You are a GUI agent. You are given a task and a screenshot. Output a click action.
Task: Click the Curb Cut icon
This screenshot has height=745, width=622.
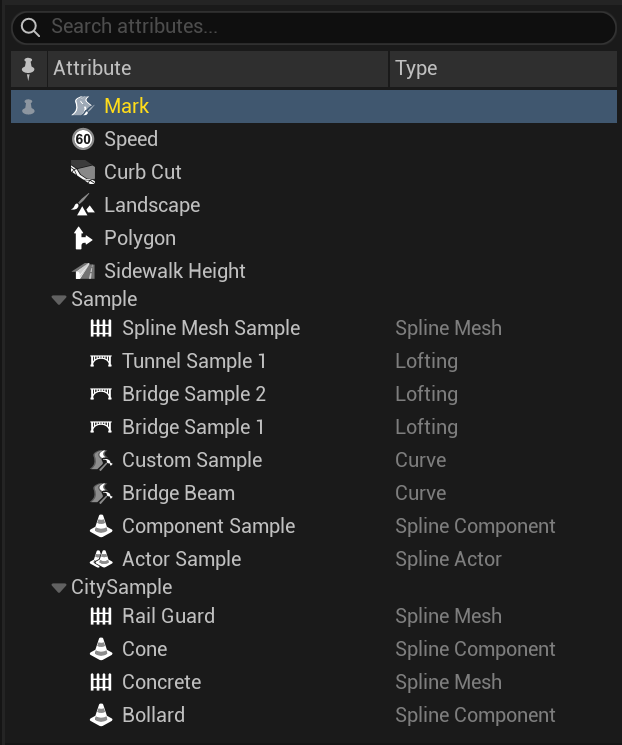83,172
